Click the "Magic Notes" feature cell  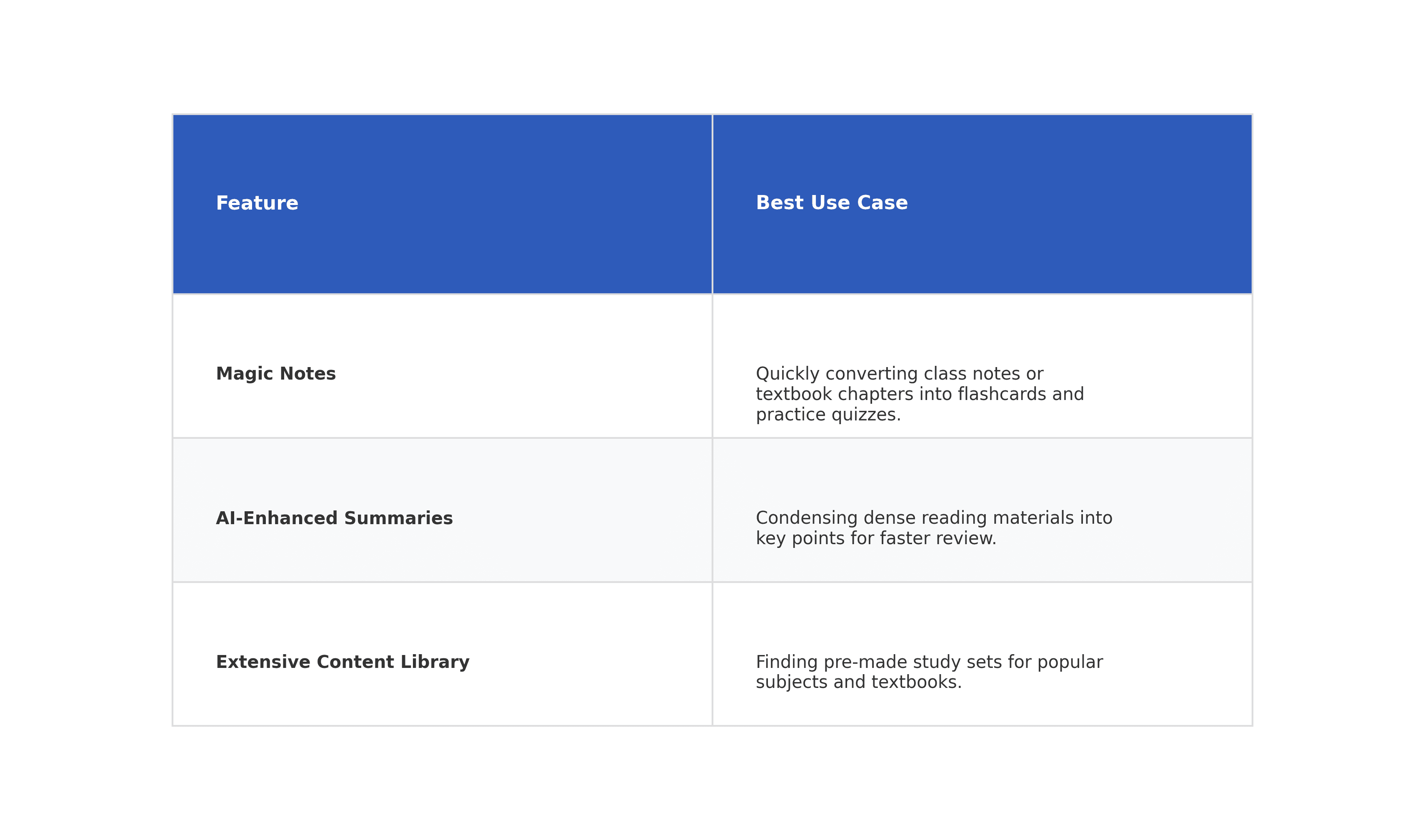coord(275,374)
